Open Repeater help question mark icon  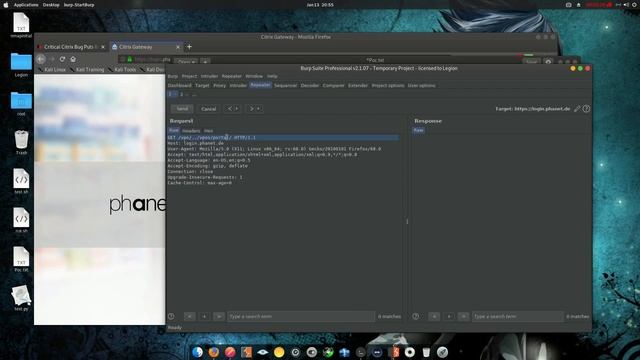click(x=586, y=109)
